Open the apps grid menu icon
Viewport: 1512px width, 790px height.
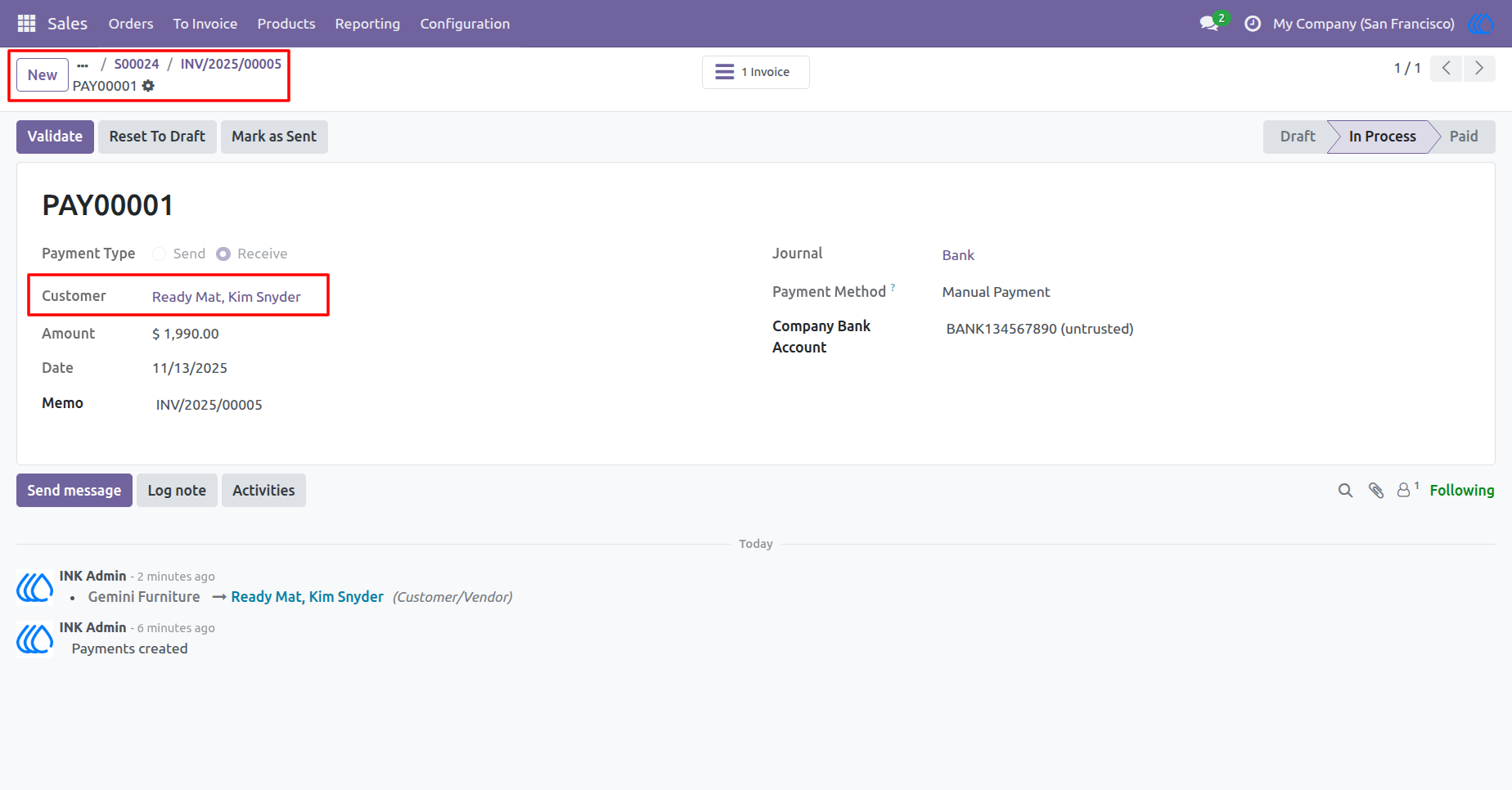(x=26, y=24)
